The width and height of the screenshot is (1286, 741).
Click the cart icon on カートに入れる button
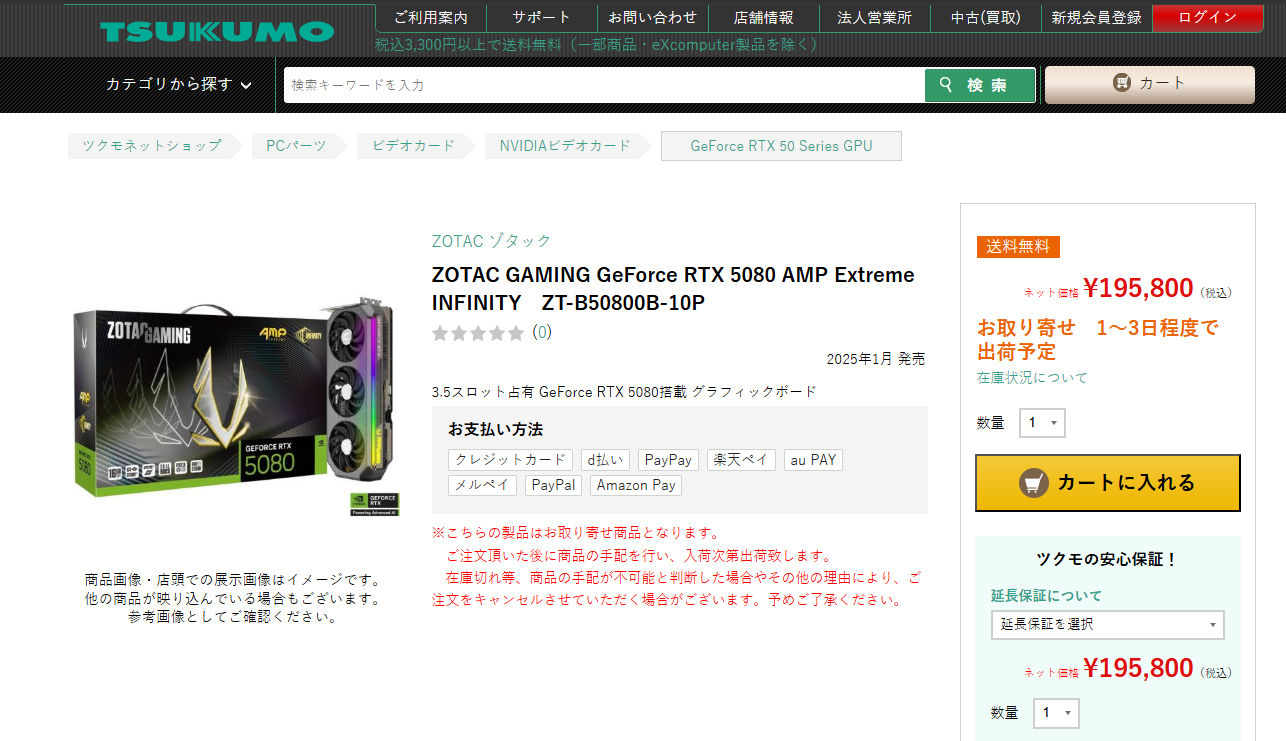tap(1034, 483)
